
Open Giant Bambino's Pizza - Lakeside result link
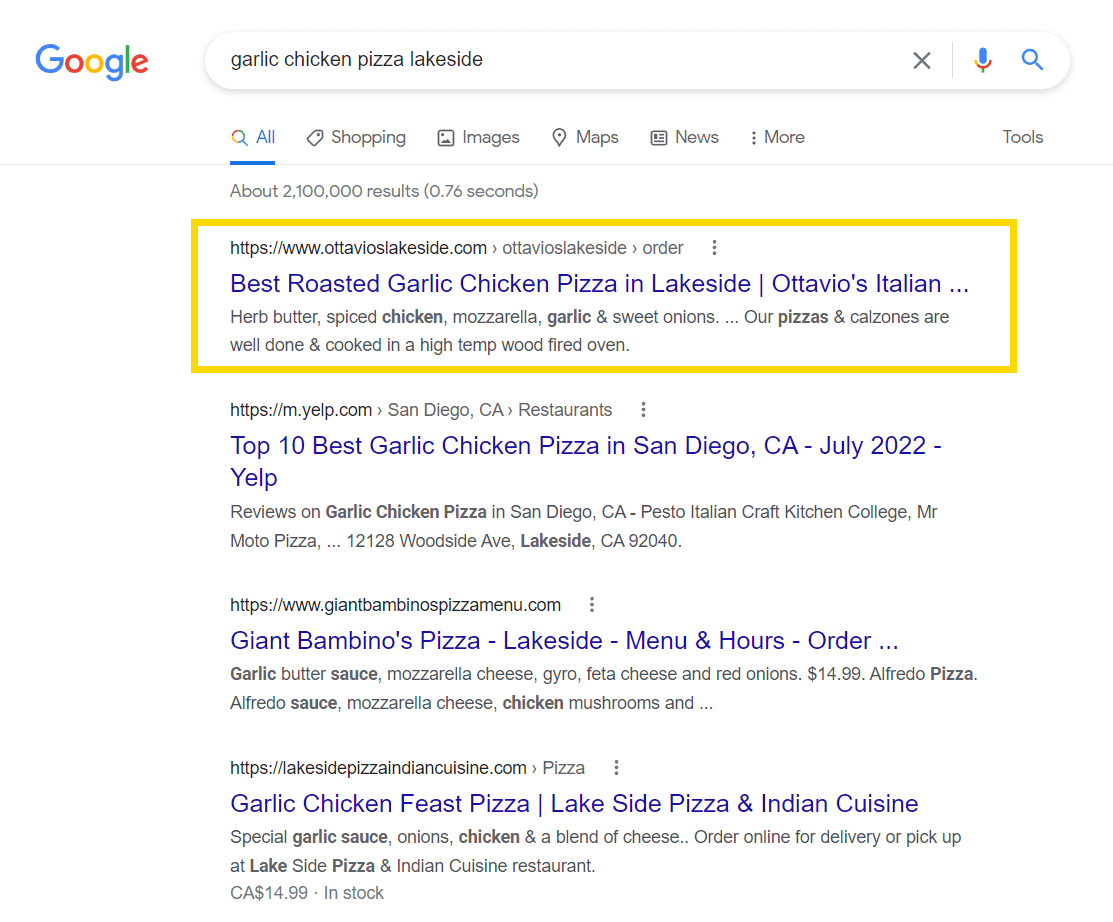point(564,641)
